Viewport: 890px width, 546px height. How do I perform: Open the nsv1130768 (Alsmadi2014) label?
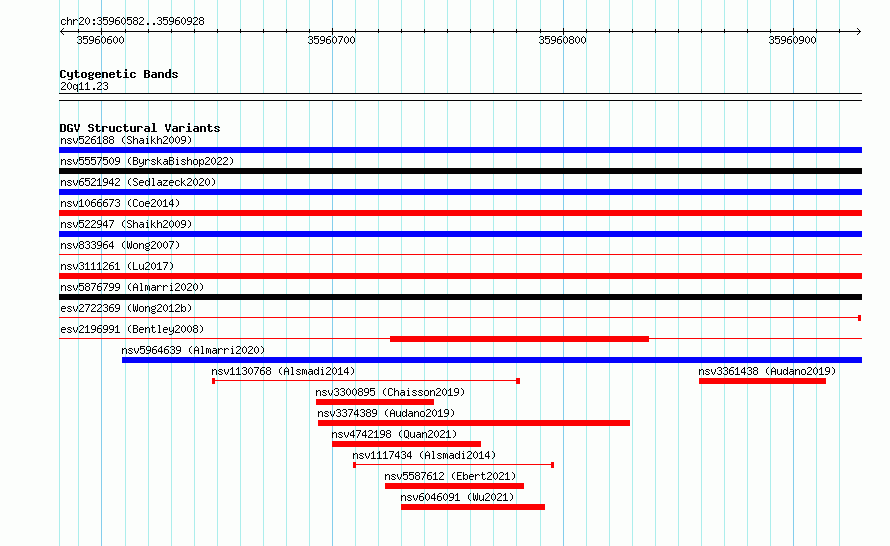click(x=283, y=371)
